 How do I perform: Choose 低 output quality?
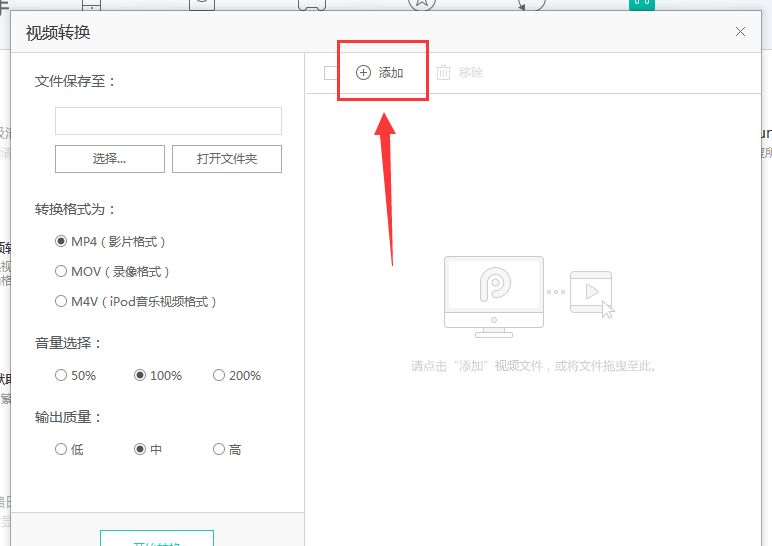tap(61, 449)
